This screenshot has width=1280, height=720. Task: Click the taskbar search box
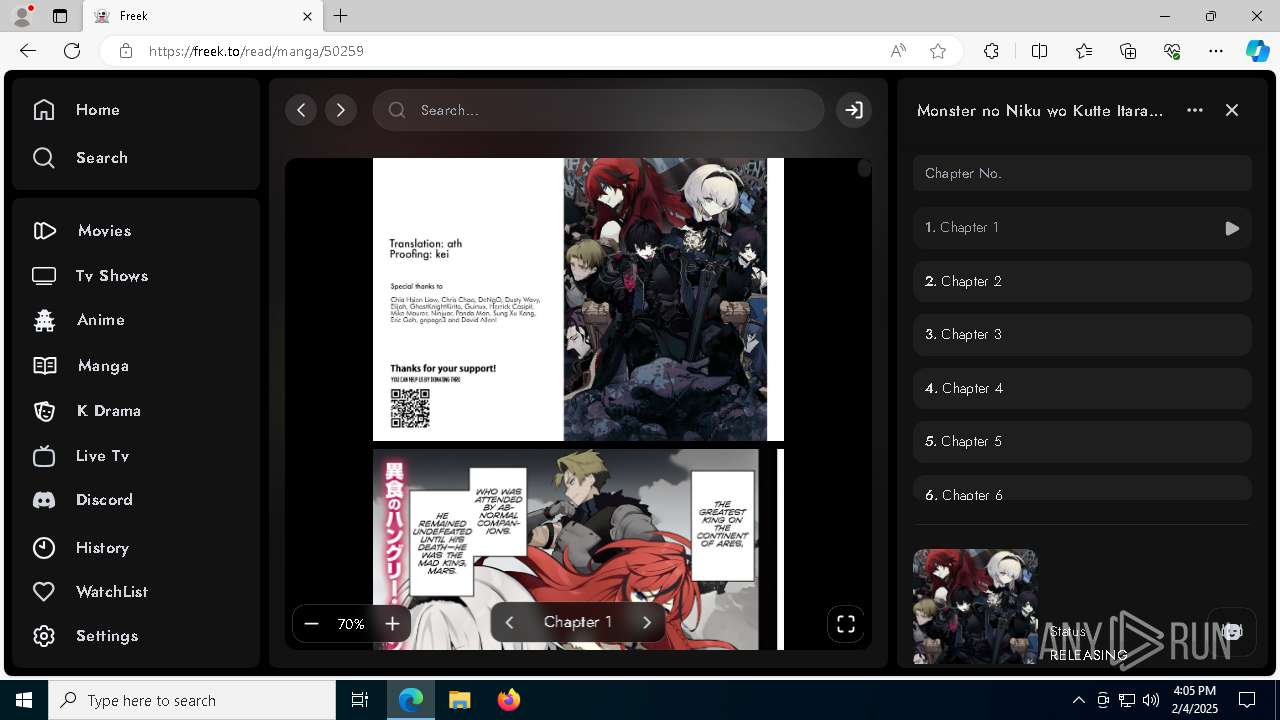[x=192, y=700]
